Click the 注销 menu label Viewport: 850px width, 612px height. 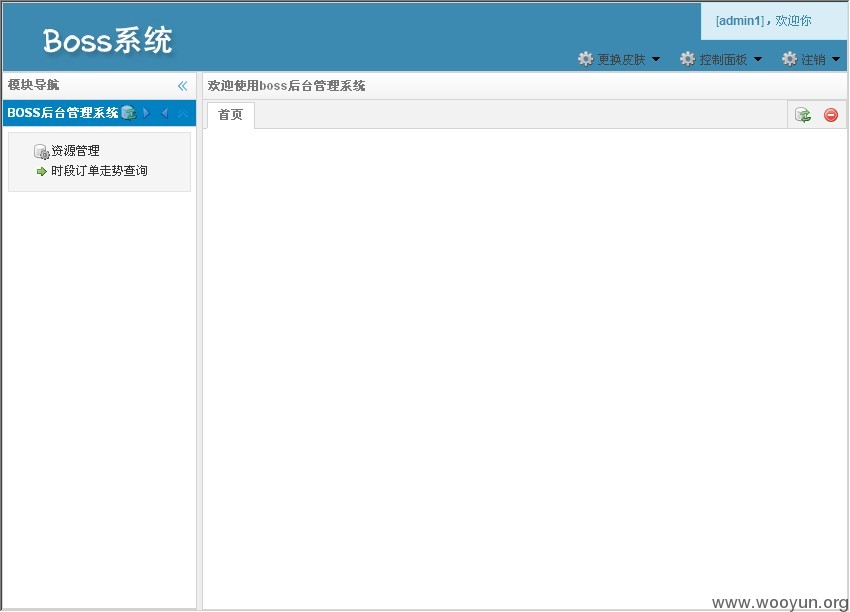coord(813,60)
